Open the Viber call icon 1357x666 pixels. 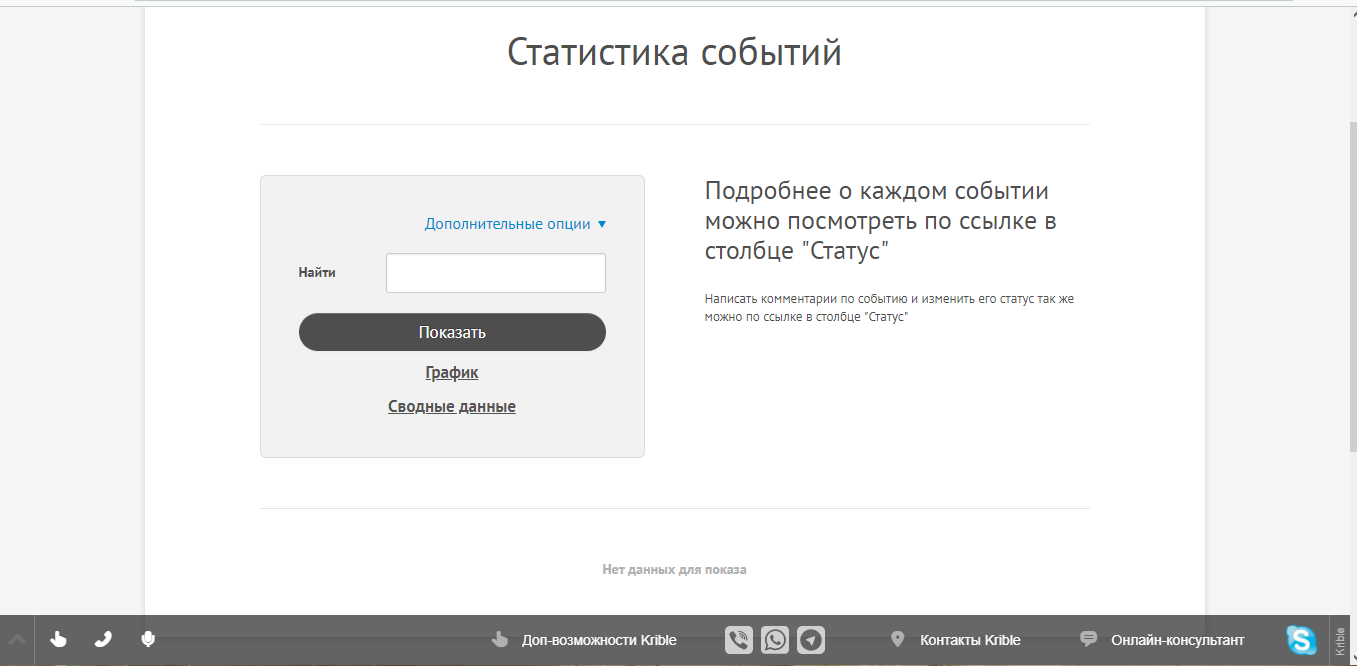pos(738,640)
